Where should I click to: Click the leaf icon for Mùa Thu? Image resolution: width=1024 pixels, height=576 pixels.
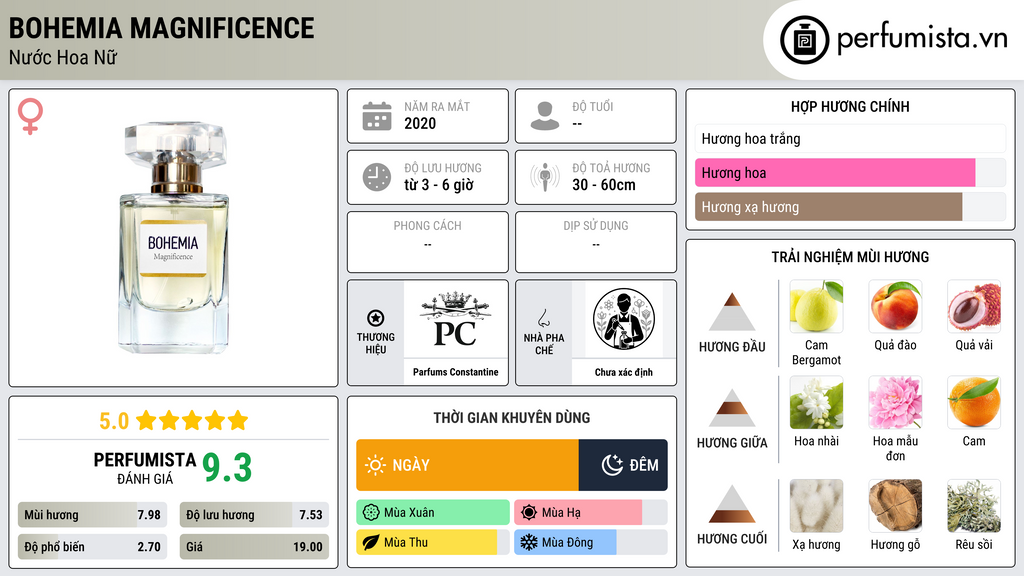[x=371, y=543]
